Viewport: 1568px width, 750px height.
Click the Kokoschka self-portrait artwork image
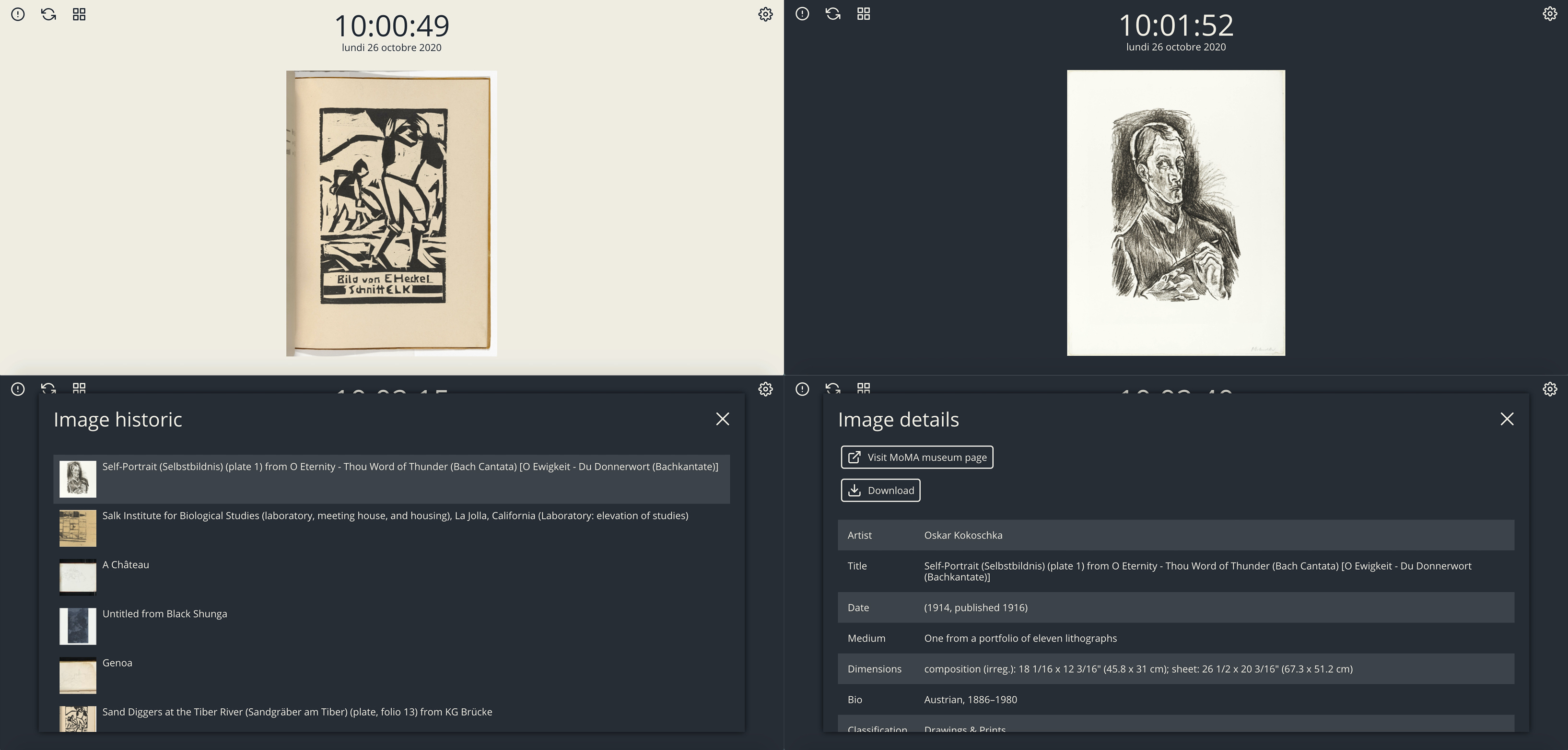coord(1176,213)
